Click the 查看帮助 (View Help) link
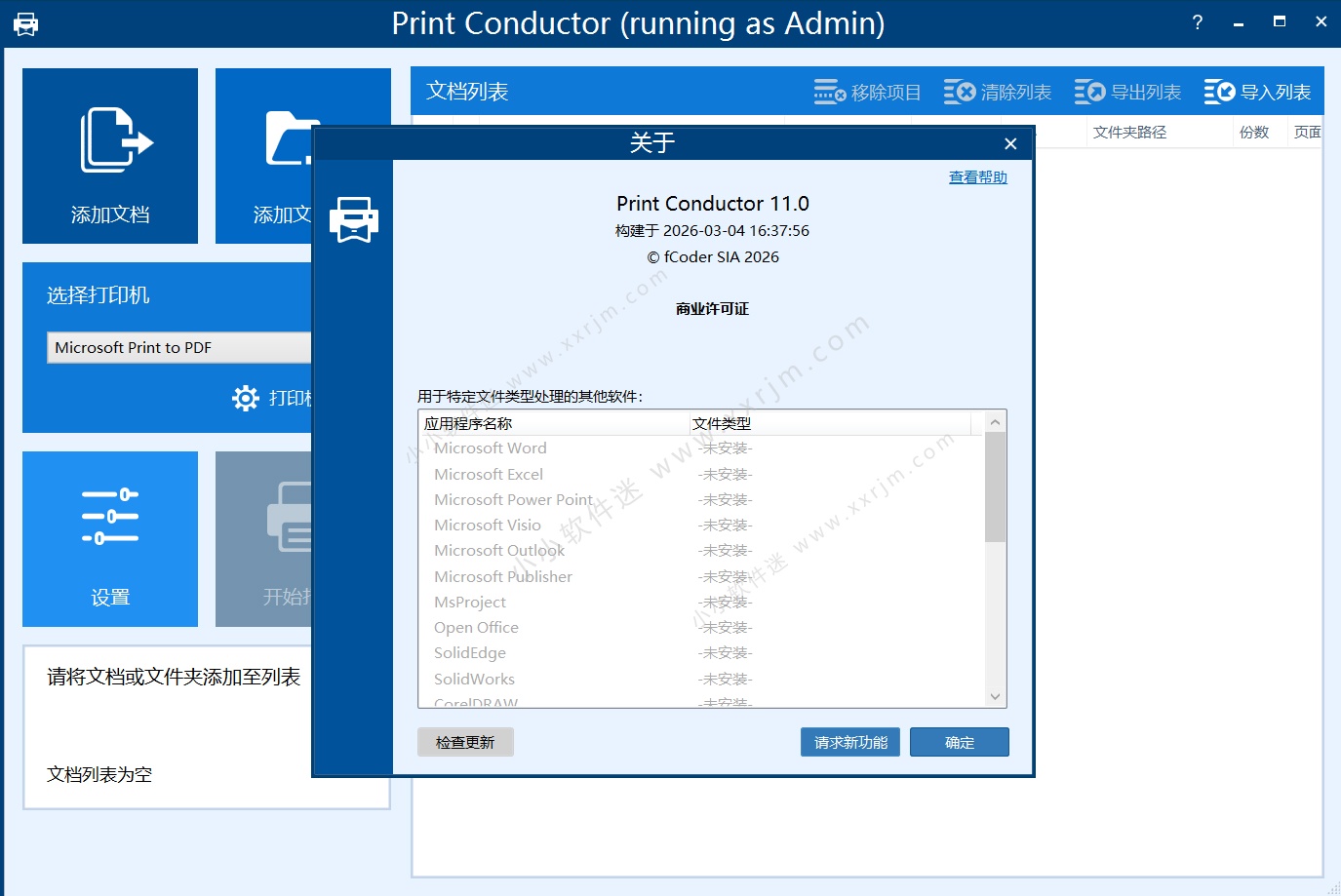The height and width of the screenshot is (896, 1341). tap(977, 176)
